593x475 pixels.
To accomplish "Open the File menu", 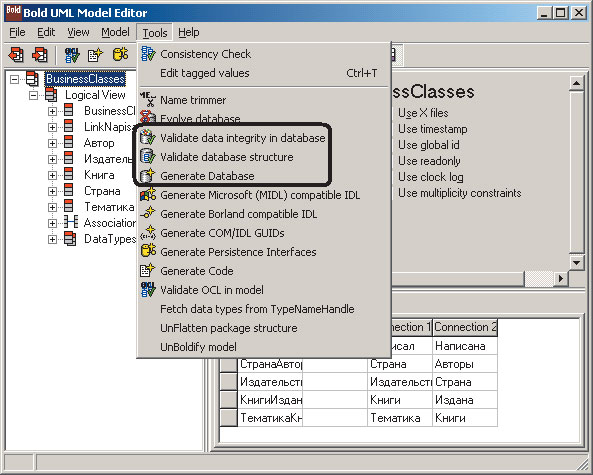I will (x=17, y=33).
